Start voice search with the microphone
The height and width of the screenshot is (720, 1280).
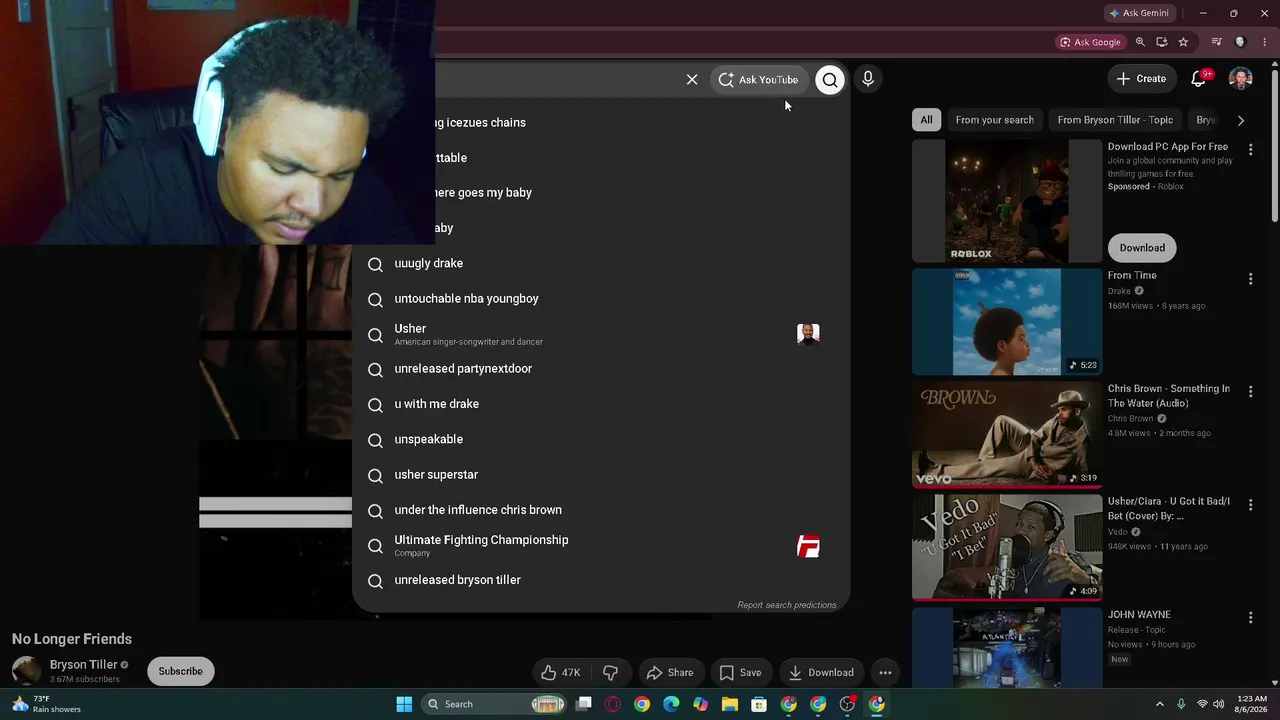868,79
